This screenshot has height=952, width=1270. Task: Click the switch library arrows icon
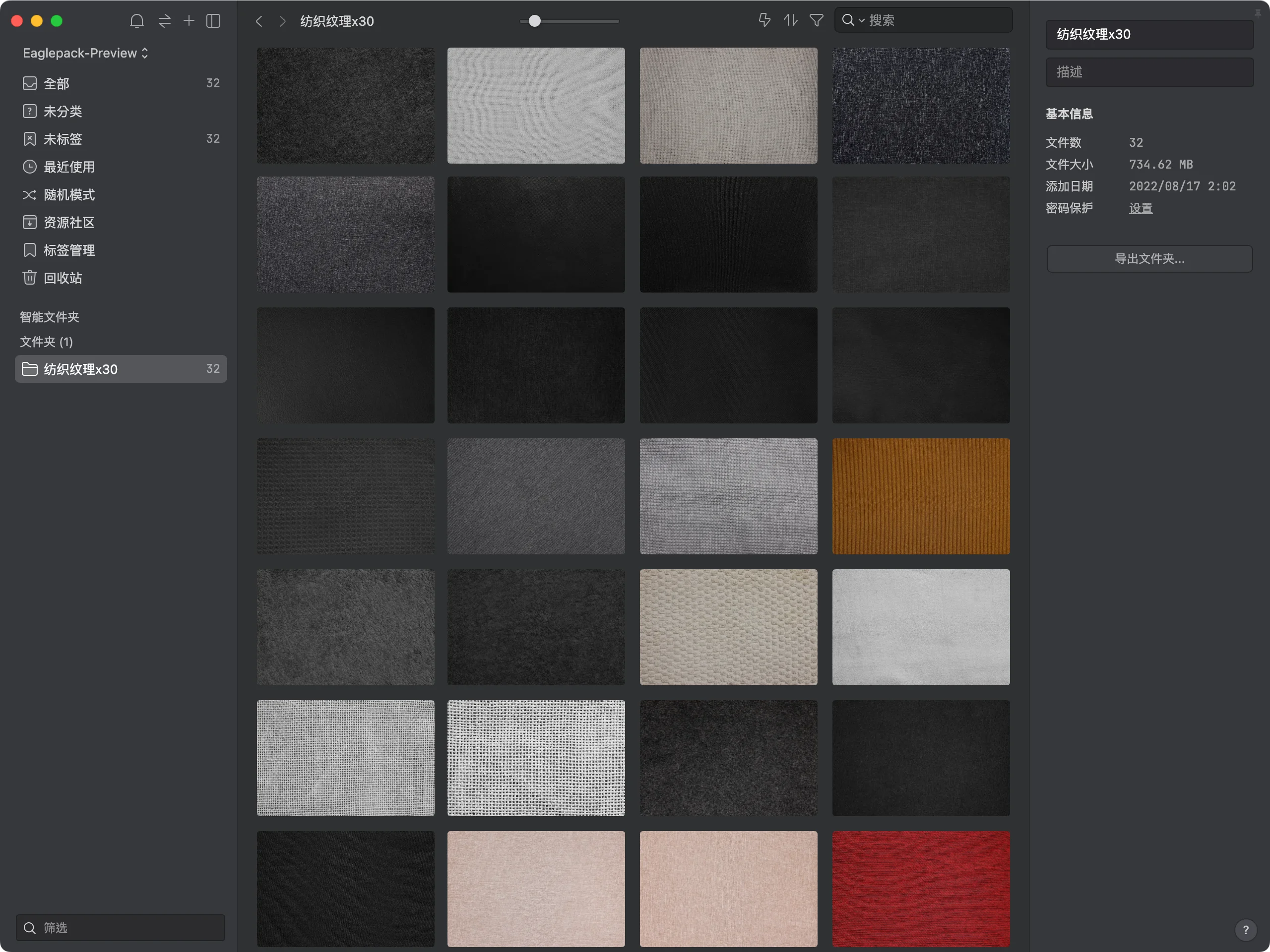[x=164, y=21]
